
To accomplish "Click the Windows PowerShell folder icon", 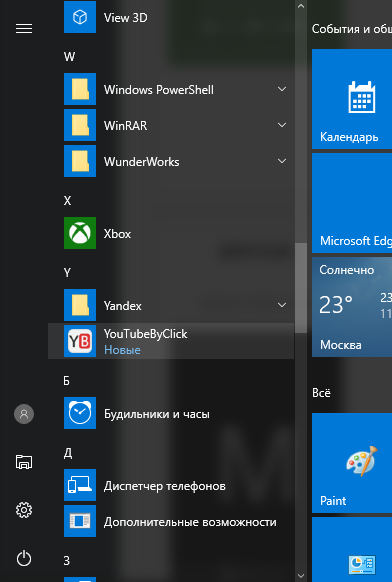I will 80,89.
